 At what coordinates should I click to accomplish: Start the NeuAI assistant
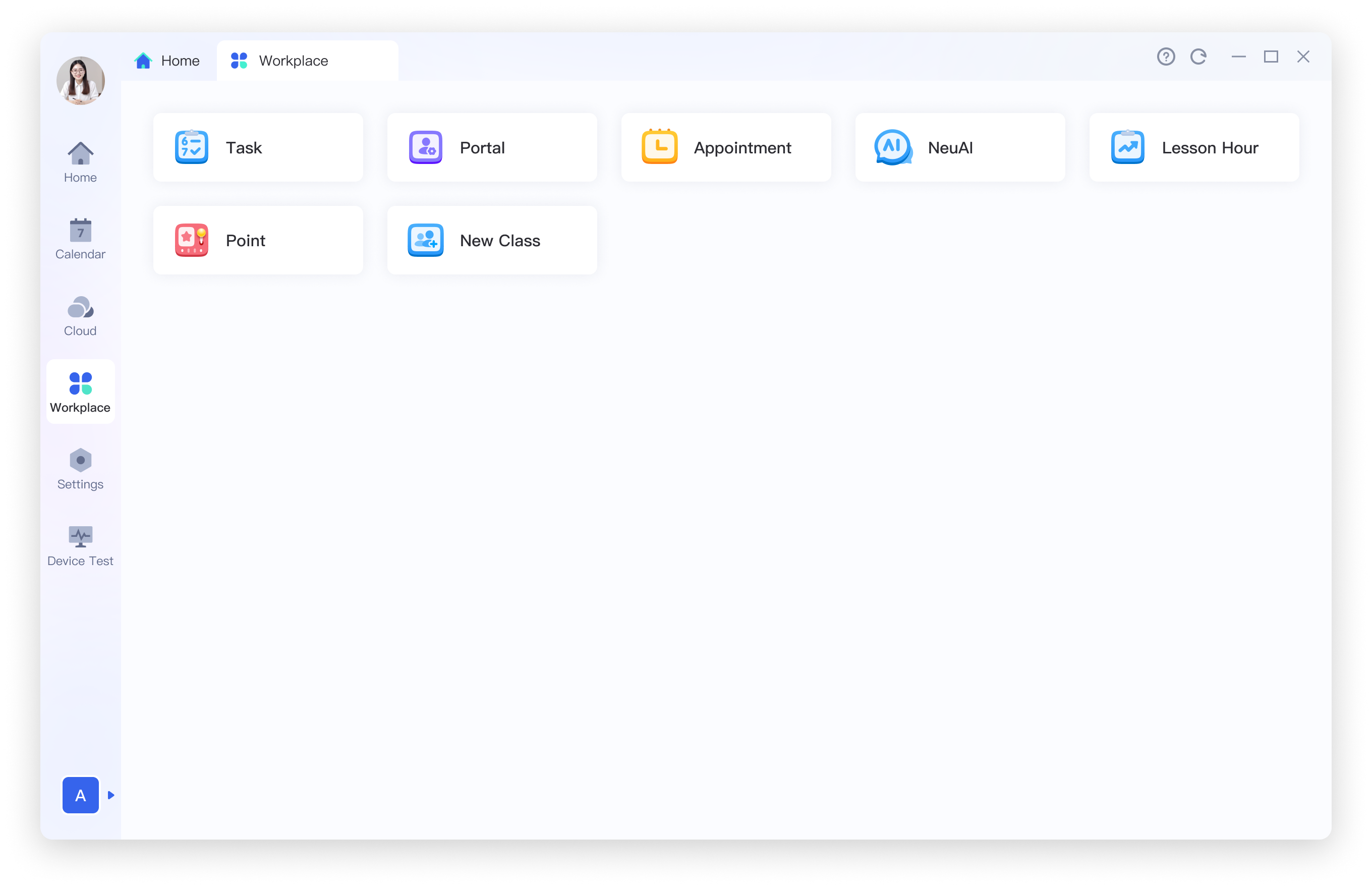tap(960, 148)
